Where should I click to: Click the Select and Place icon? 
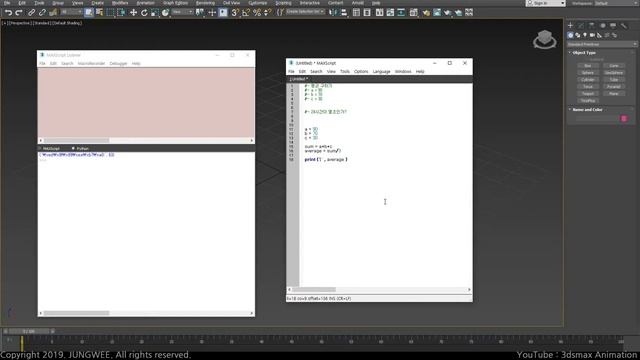tap(165, 13)
